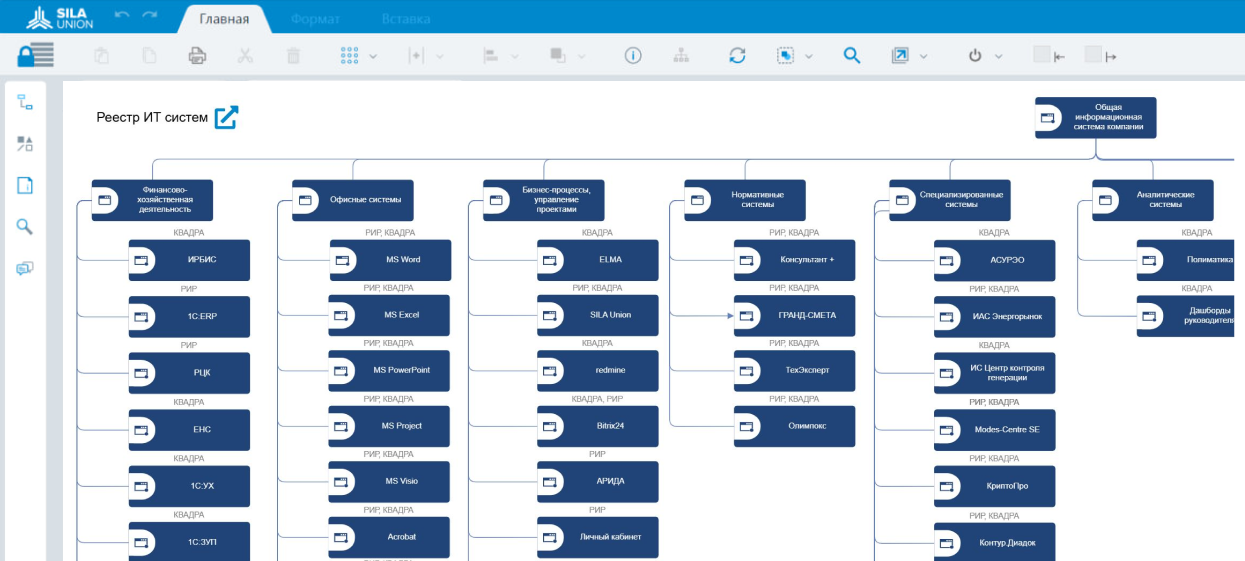Open the shapes palette in sidebar
This screenshot has width=1245, height=561.
tap(25, 144)
